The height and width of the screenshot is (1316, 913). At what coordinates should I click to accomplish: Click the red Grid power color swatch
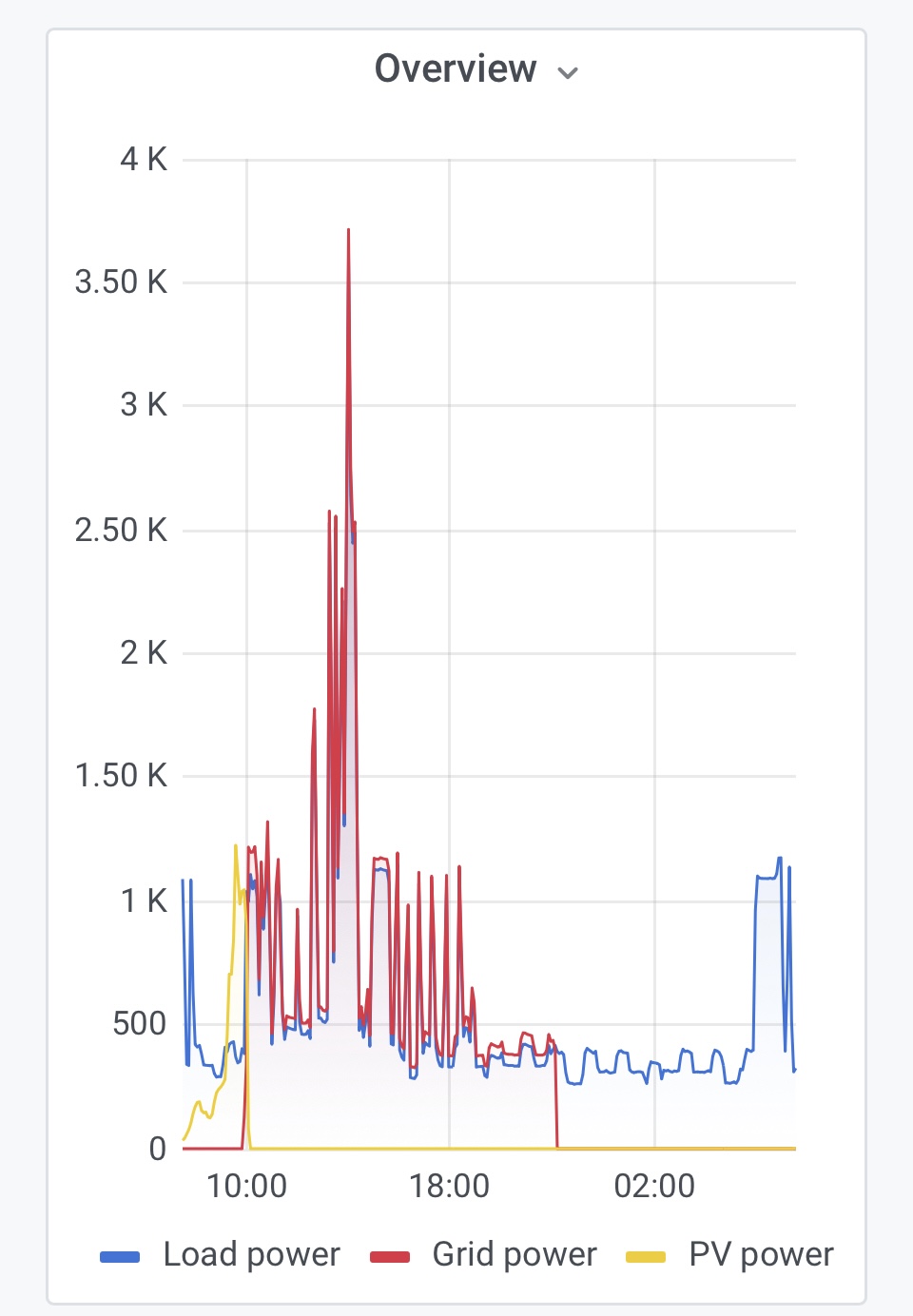389,1256
